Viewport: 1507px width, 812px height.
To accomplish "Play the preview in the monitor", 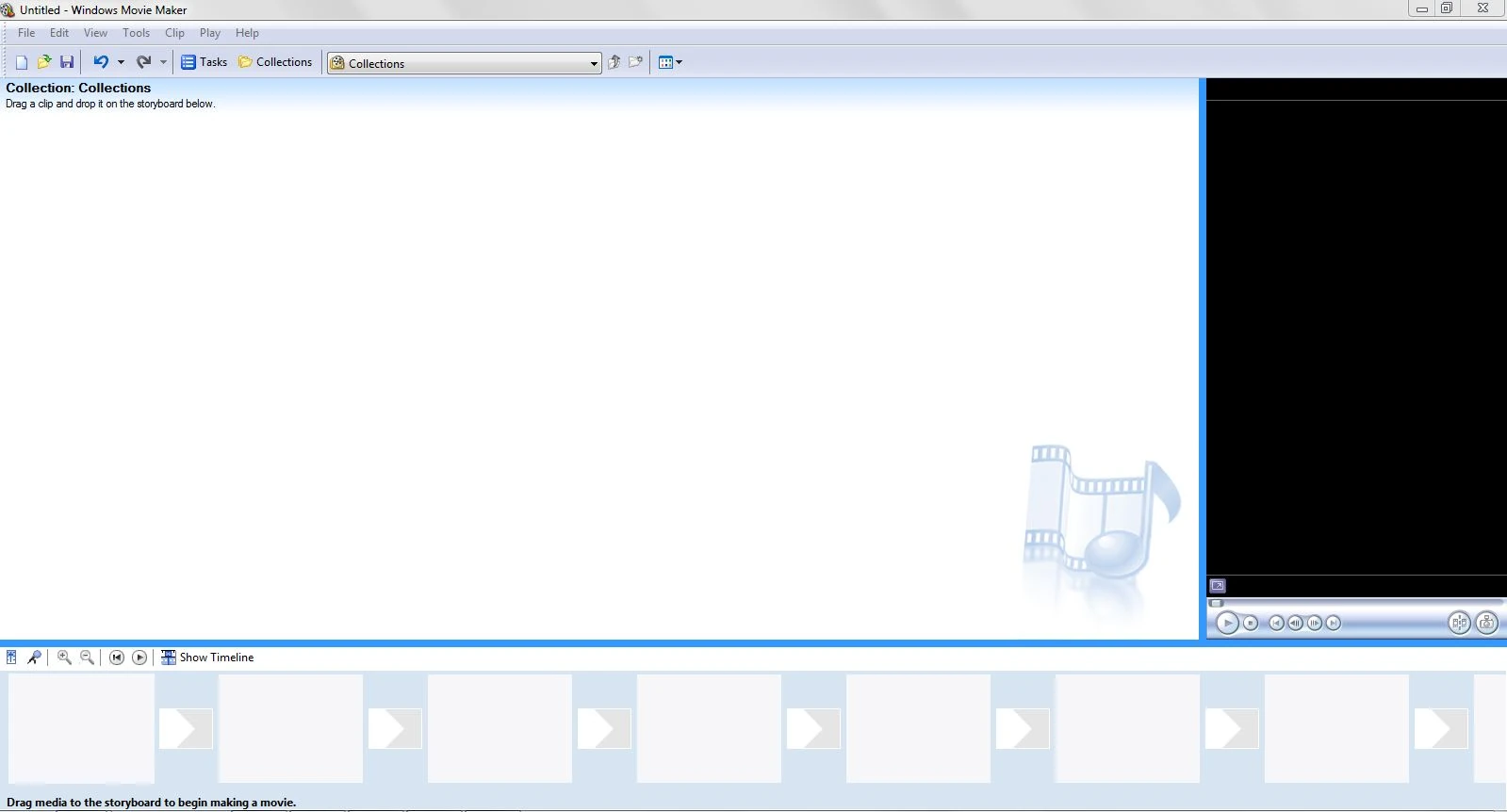I will pyautogui.click(x=1227, y=623).
